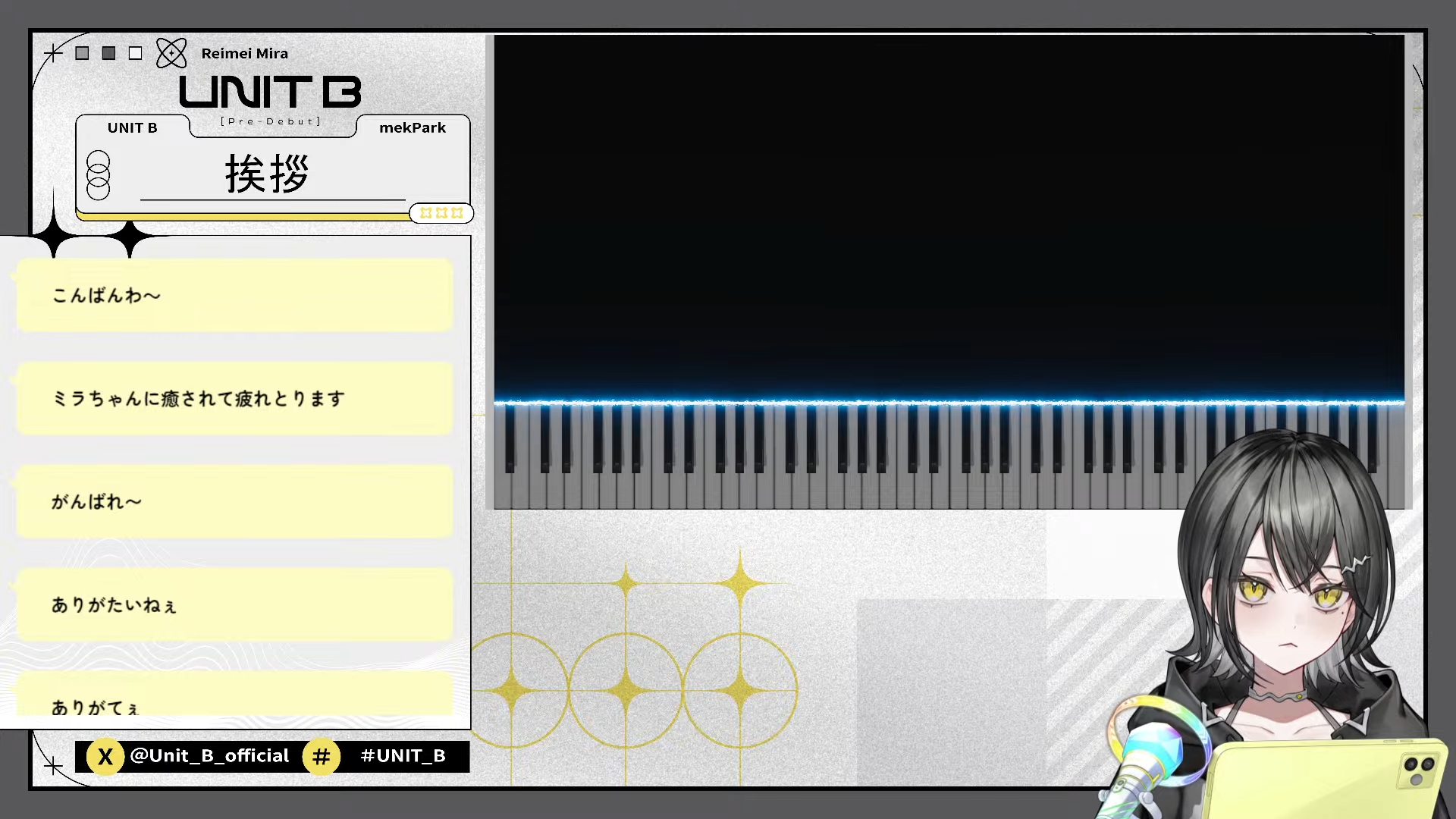The image size is (1456, 819).
Task: Select the chat message こんばんわ〜
Action: pyautogui.click(x=234, y=295)
